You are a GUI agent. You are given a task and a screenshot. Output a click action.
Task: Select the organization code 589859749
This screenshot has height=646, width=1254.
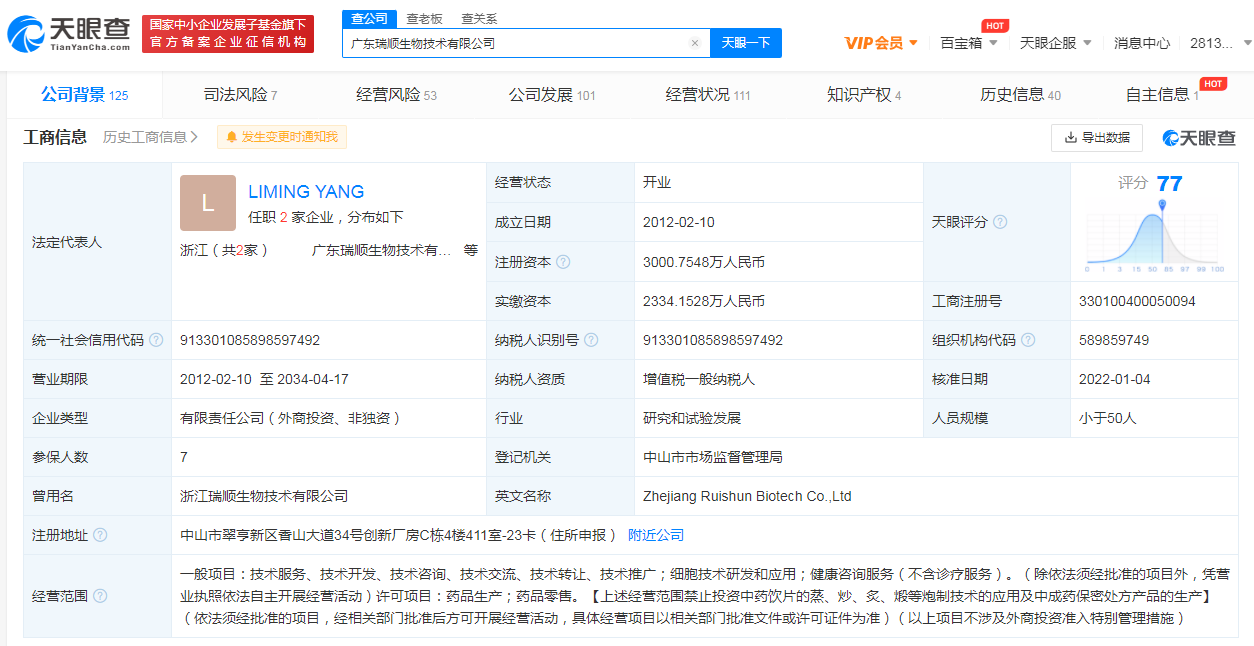[1114, 340]
